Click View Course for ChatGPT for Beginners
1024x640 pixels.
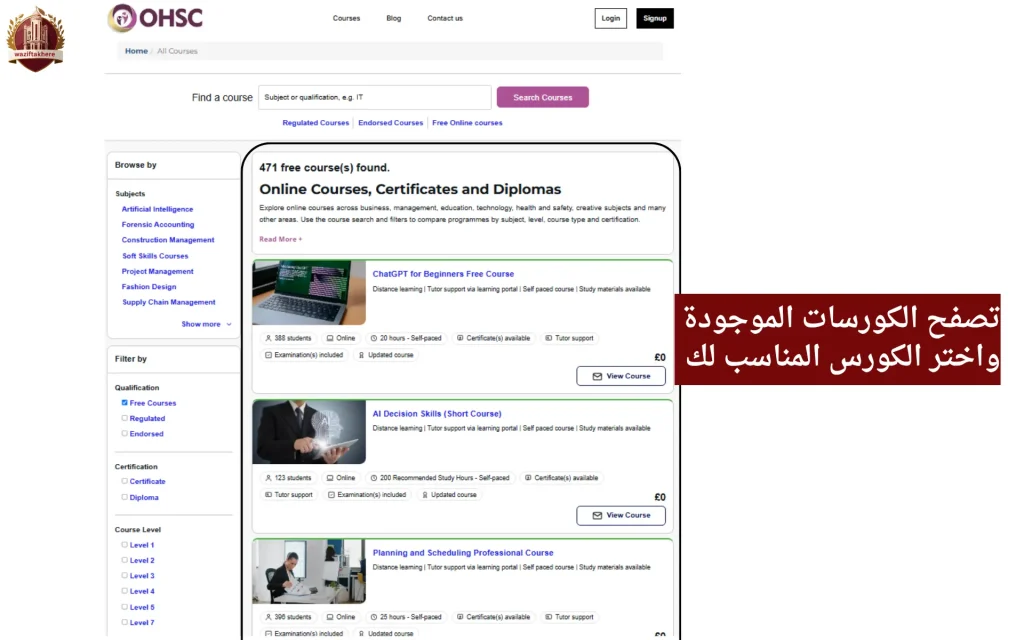tap(621, 376)
